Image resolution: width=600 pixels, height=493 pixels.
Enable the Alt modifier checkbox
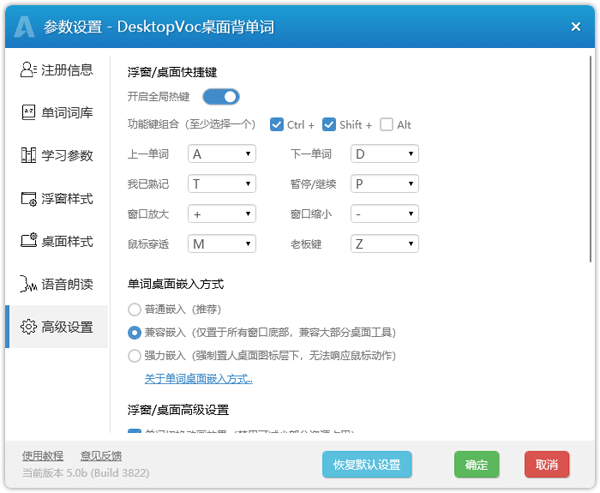(x=386, y=125)
